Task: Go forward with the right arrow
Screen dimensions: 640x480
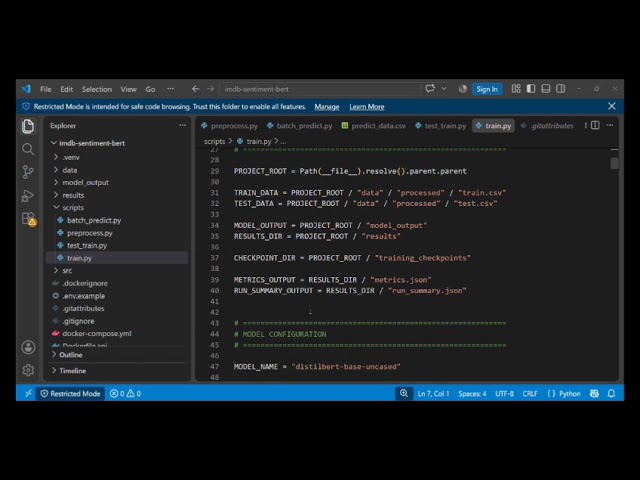Action: click(210, 89)
